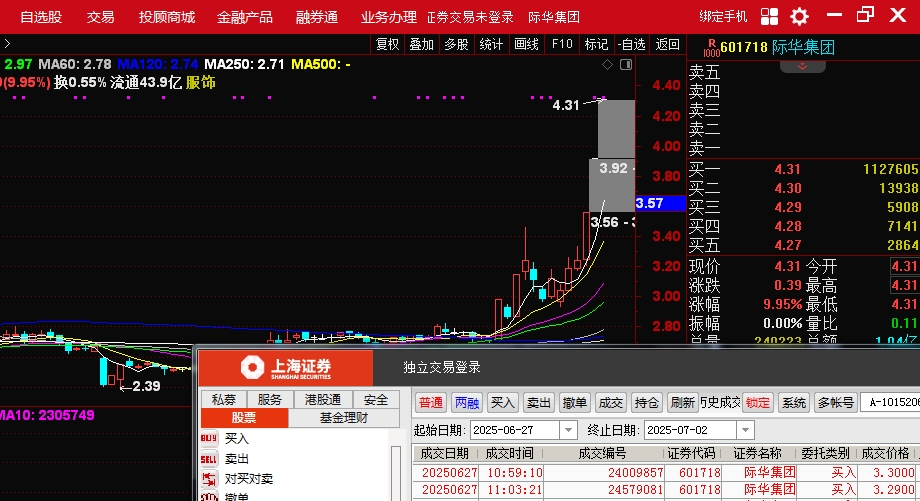This screenshot has height=501, width=920.
Task: Click the 系统 button in trade toolbar
Action: click(x=794, y=402)
